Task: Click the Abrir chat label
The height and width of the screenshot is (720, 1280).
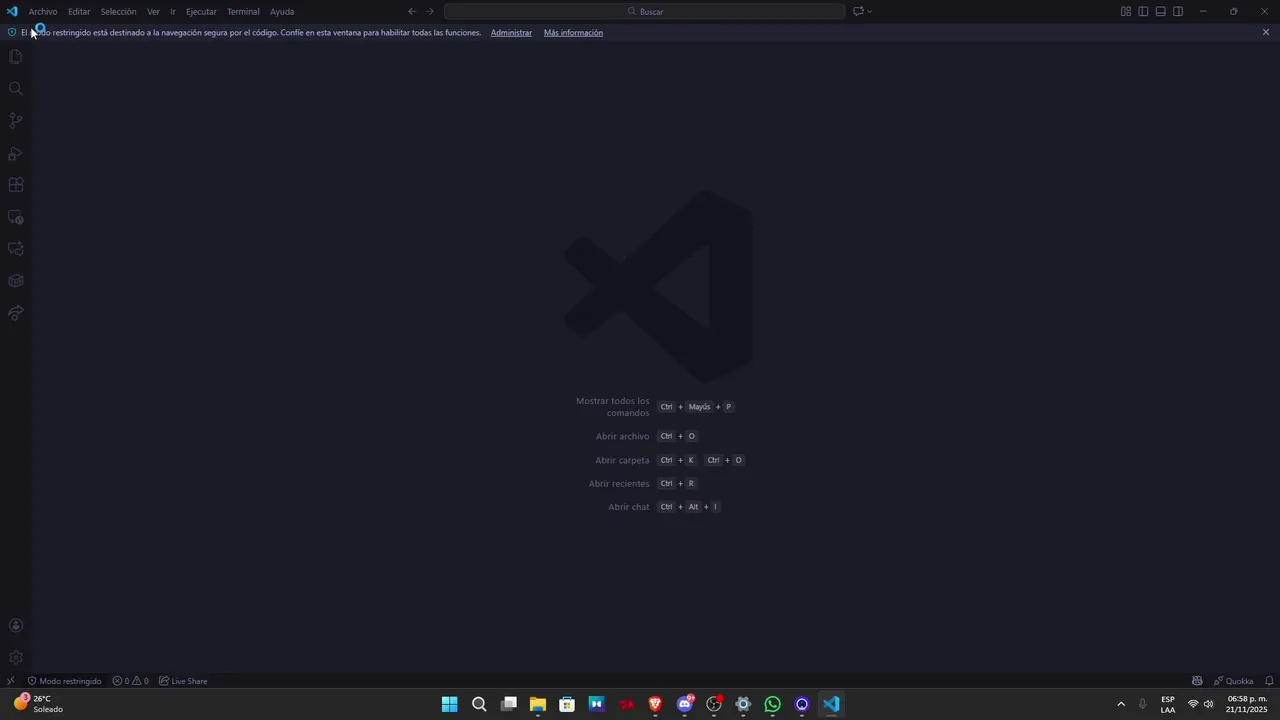Action: pos(629,508)
